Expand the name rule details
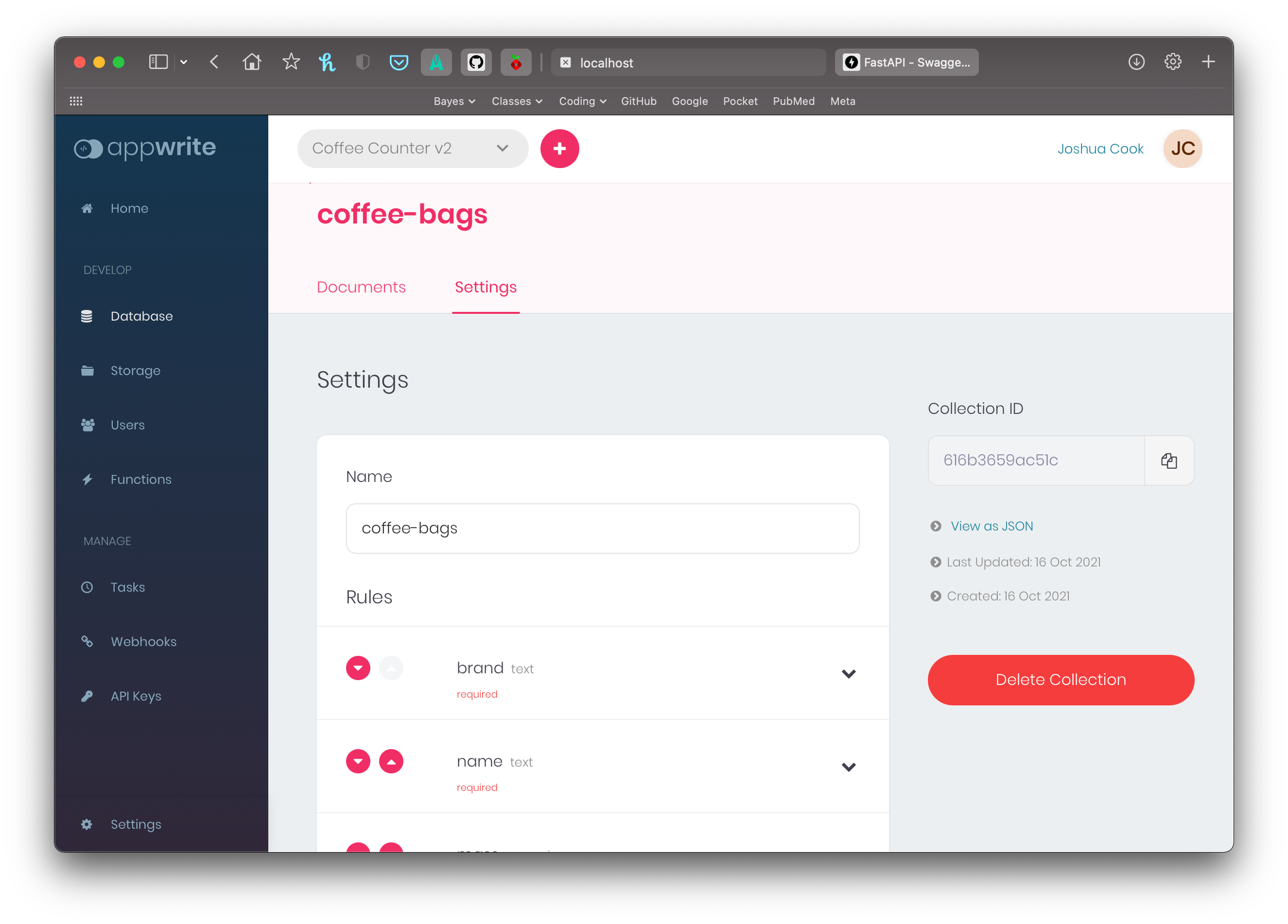The width and height of the screenshot is (1288, 924). pyautogui.click(x=848, y=767)
